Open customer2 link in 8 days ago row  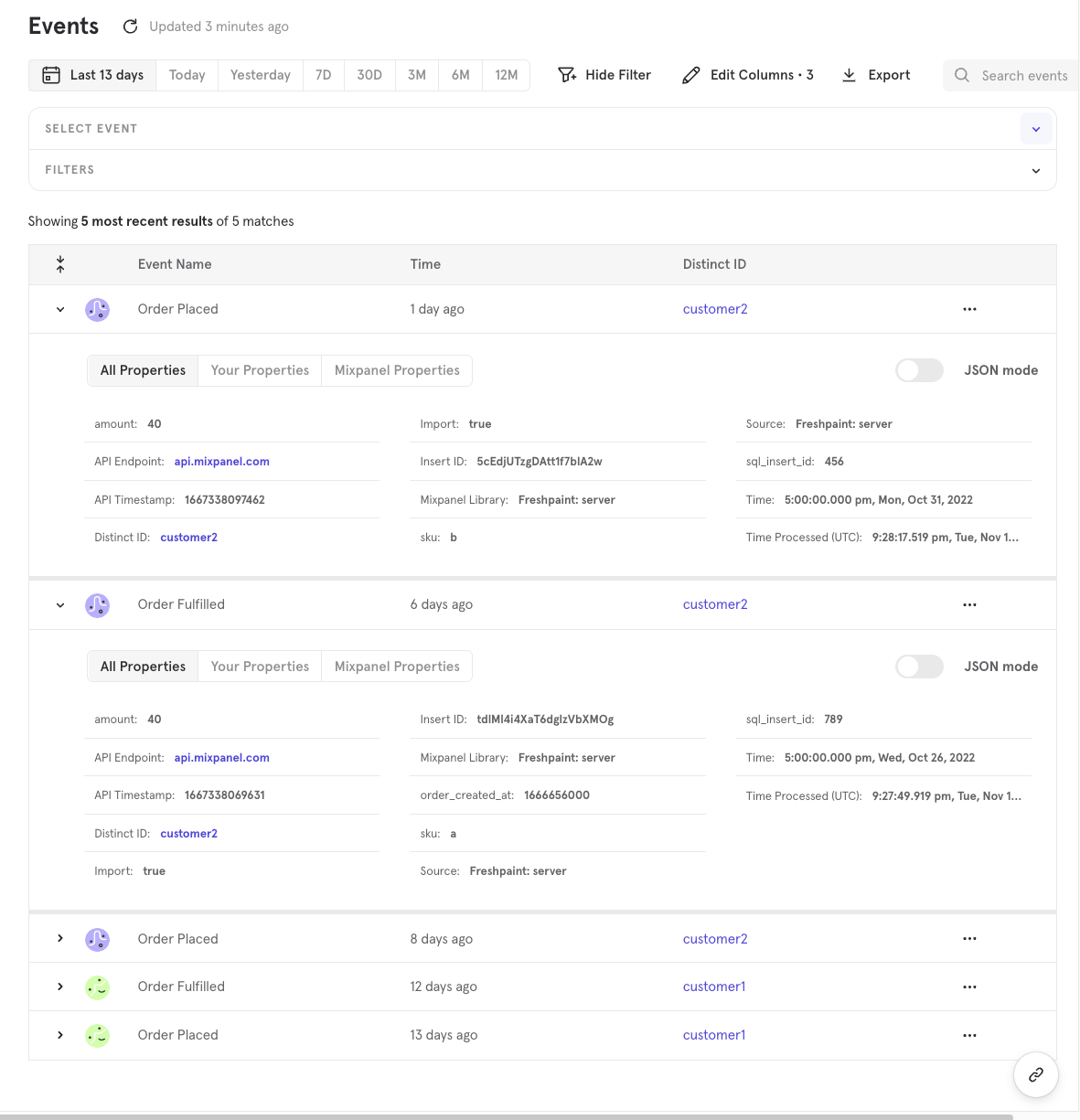coord(715,939)
